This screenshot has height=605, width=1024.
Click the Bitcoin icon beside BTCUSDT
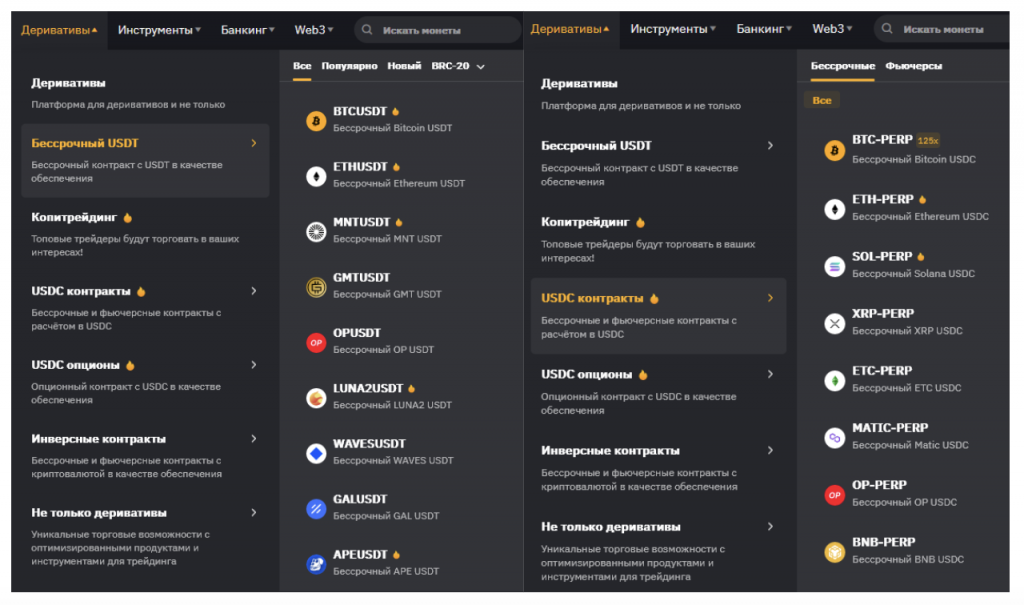316,122
